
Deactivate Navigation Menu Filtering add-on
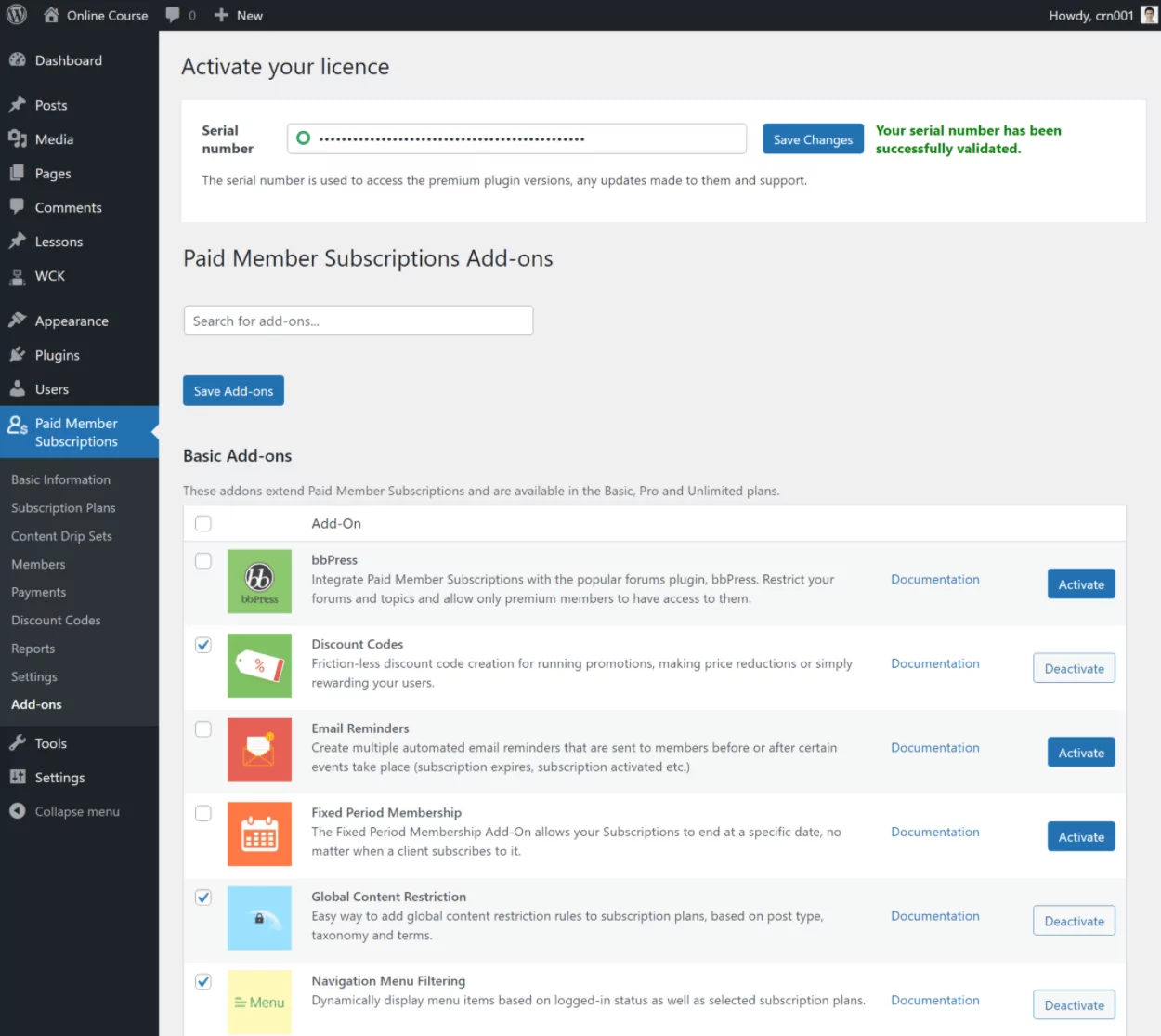click(1074, 1005)
